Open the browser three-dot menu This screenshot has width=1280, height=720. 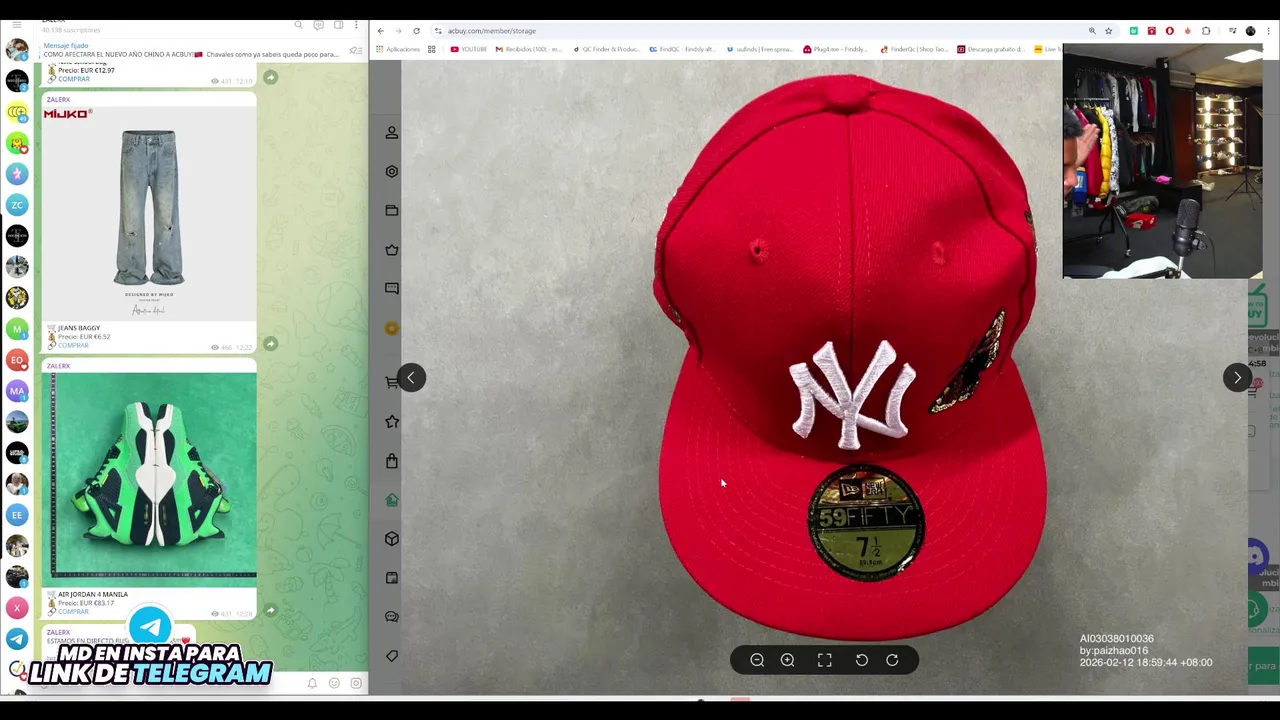1267,31
